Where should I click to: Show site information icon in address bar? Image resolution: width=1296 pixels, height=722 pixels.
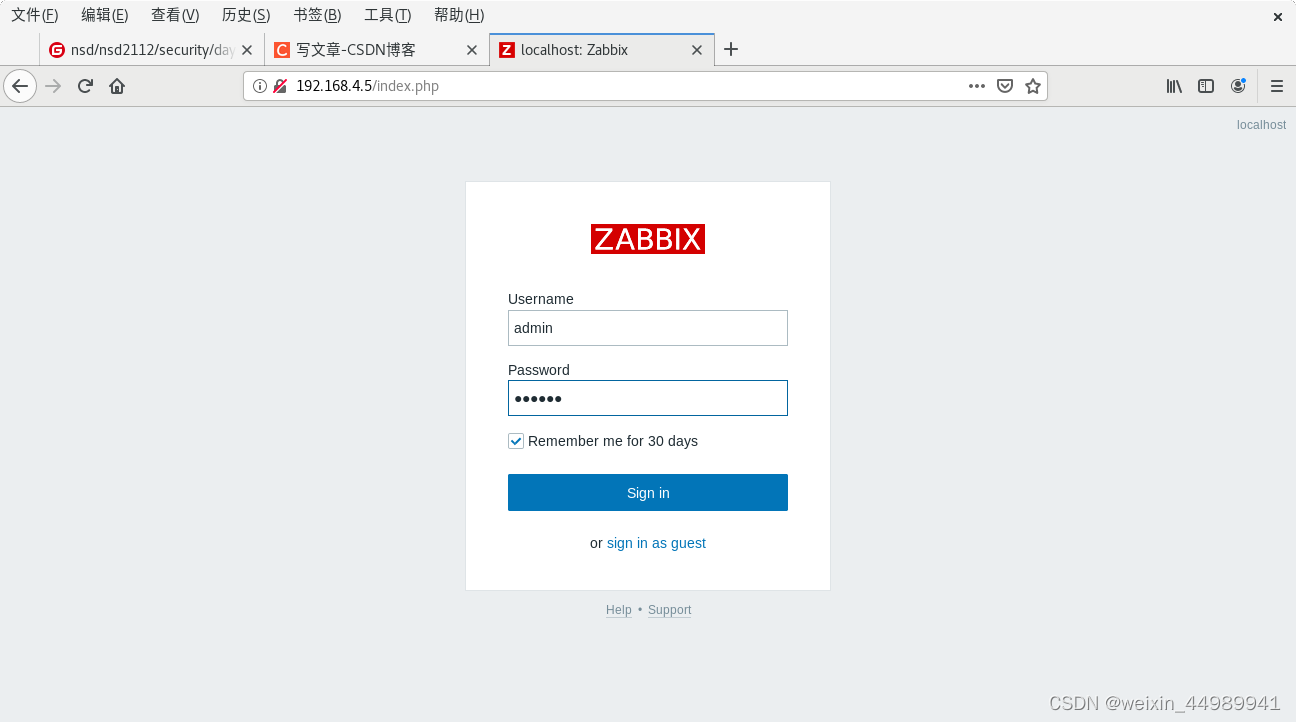coord(260,86)
